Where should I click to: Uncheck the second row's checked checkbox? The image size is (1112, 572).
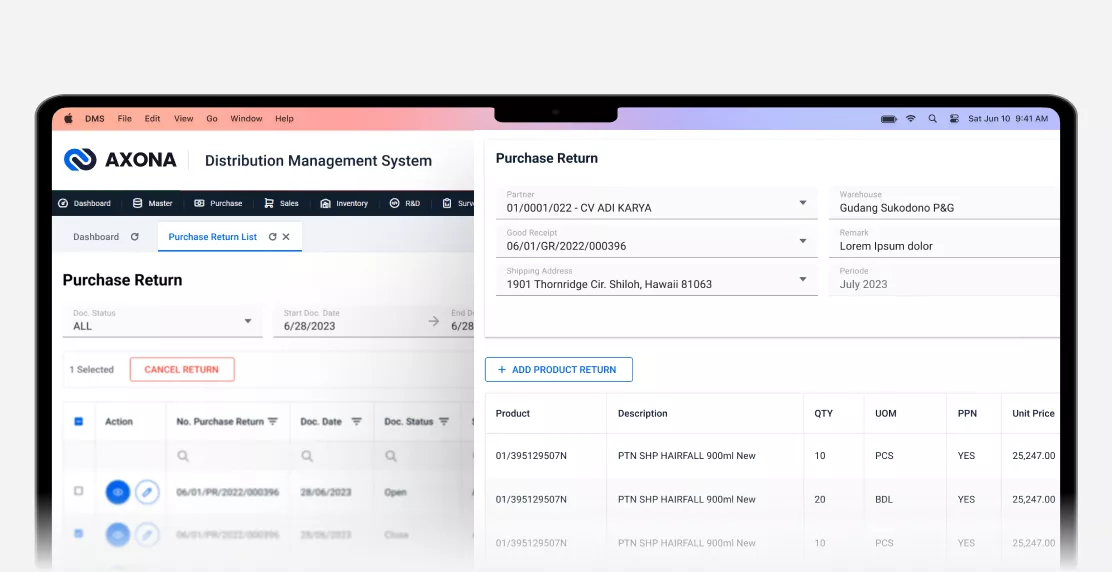(x=79, y=534)
